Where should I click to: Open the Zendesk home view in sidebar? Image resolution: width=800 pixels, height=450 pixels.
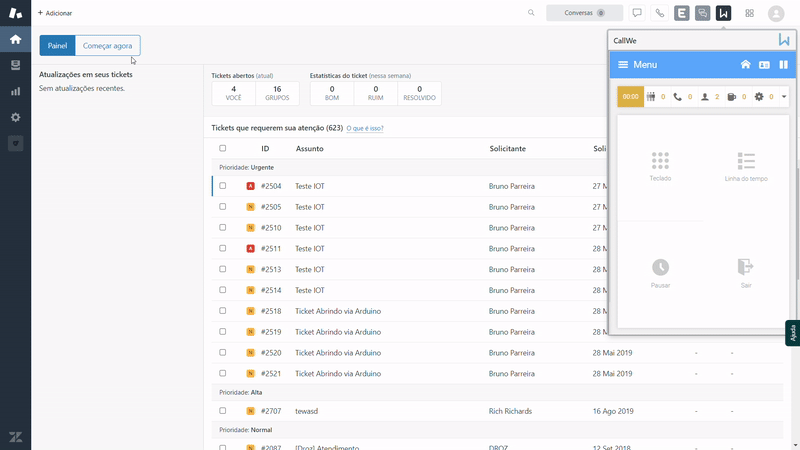tap(15, 39)
